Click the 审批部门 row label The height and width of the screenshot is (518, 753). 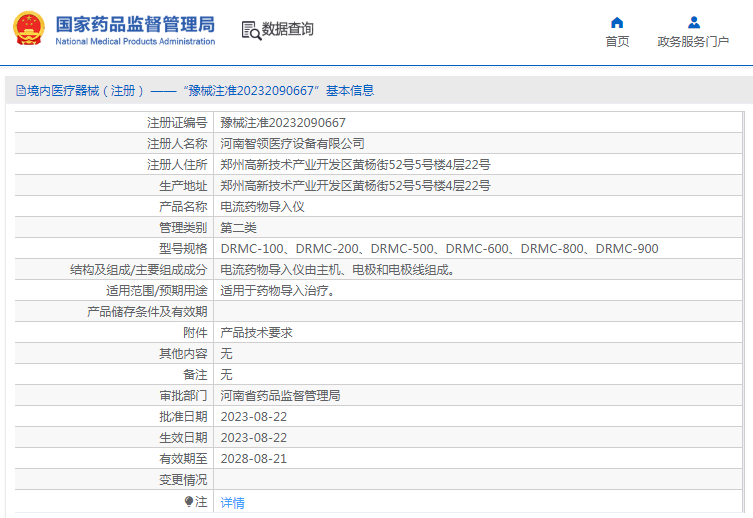click(183, 396)
